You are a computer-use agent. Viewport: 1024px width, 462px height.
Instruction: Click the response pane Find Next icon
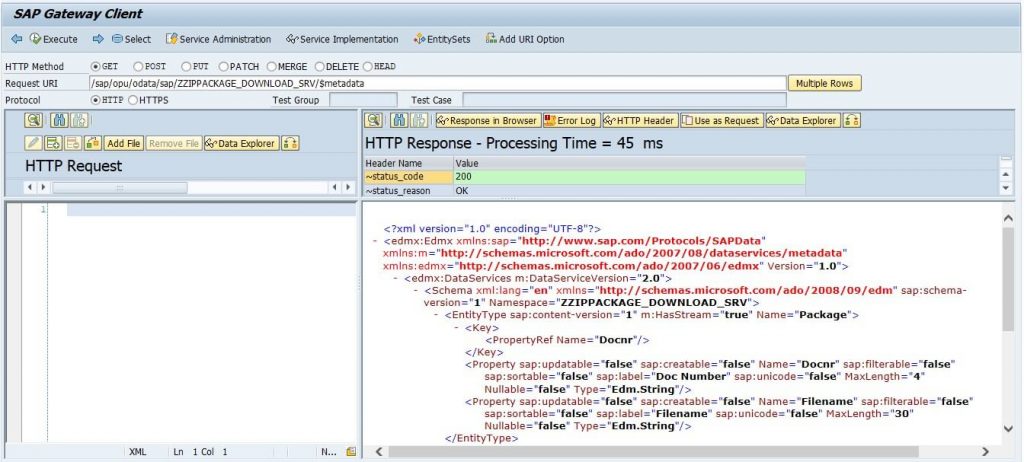pyautogui.click(x=419, y=120)
